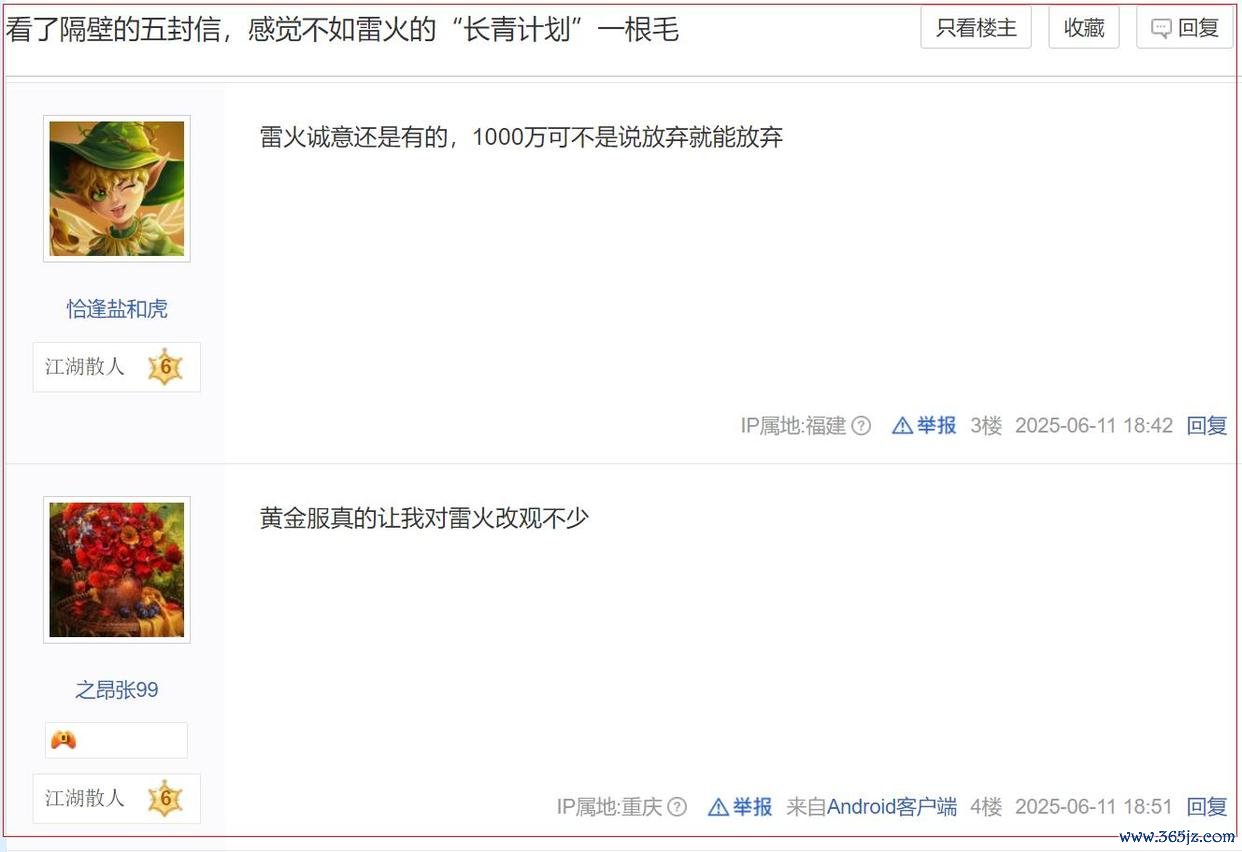
Task: Report the 3楼 post via 举报
Action: coord(924,426)
